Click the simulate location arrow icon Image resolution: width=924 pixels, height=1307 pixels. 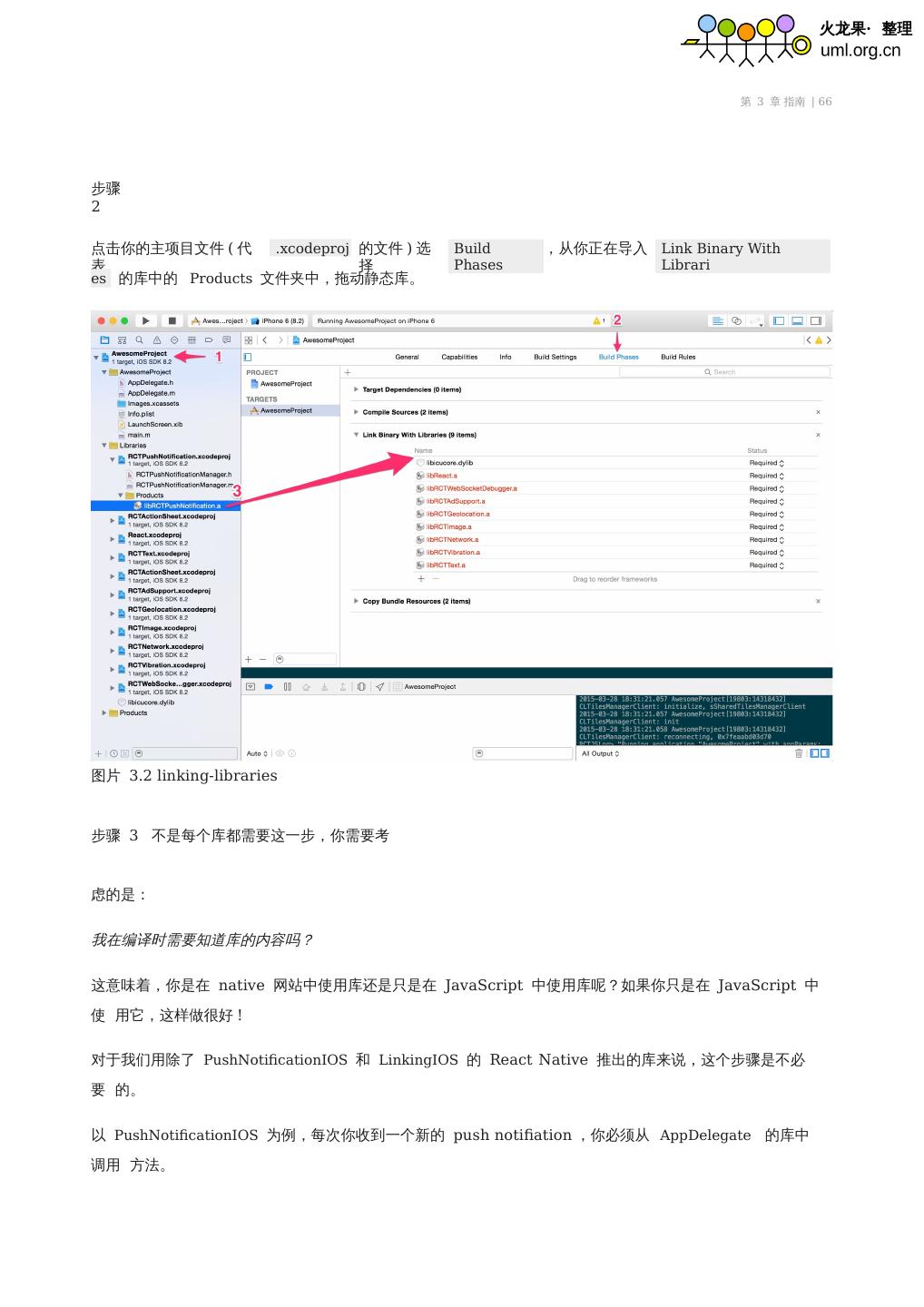pos(379,687)
